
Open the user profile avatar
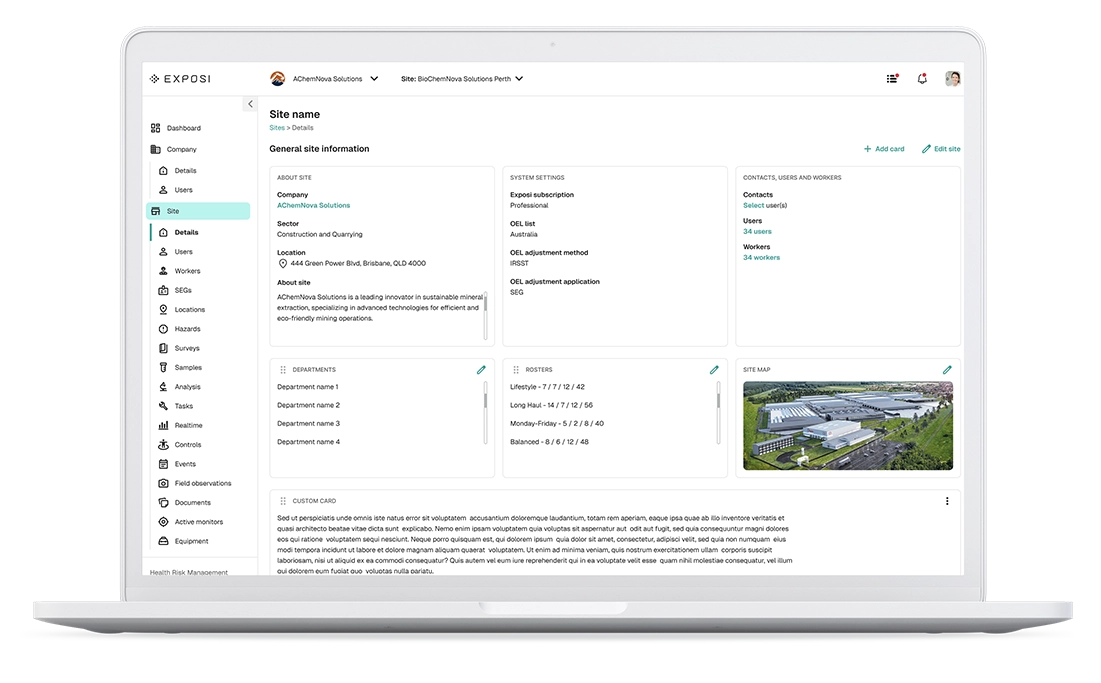coord(952,79)
